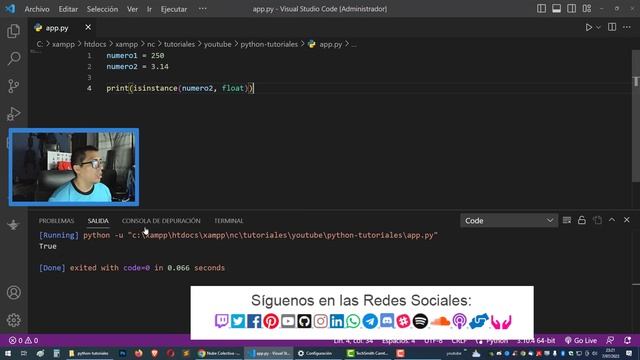Switch to Chrome Nube Colectiva taskbar window
640x360 pixels.
(219, 353)
